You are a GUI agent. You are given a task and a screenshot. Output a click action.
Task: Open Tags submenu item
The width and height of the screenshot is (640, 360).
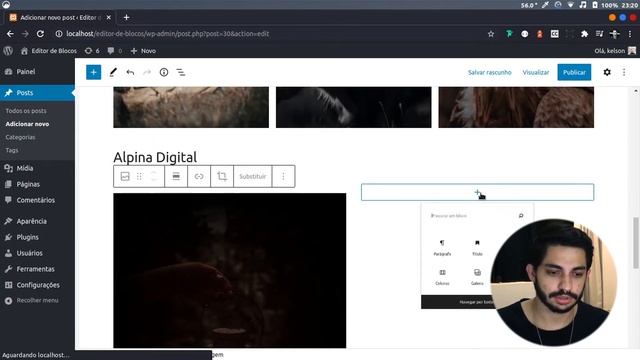pyautogui.click(x=12, y=150)
